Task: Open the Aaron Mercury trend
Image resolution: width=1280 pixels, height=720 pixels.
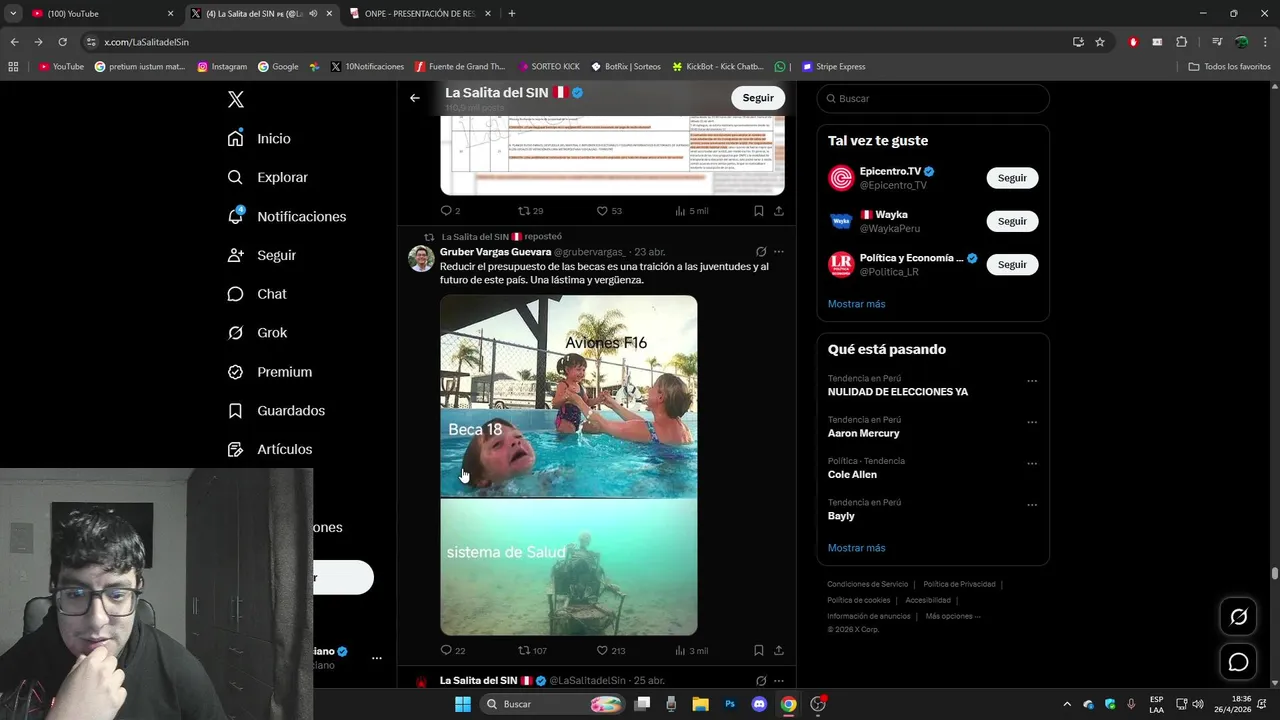Action: [863, 433]
